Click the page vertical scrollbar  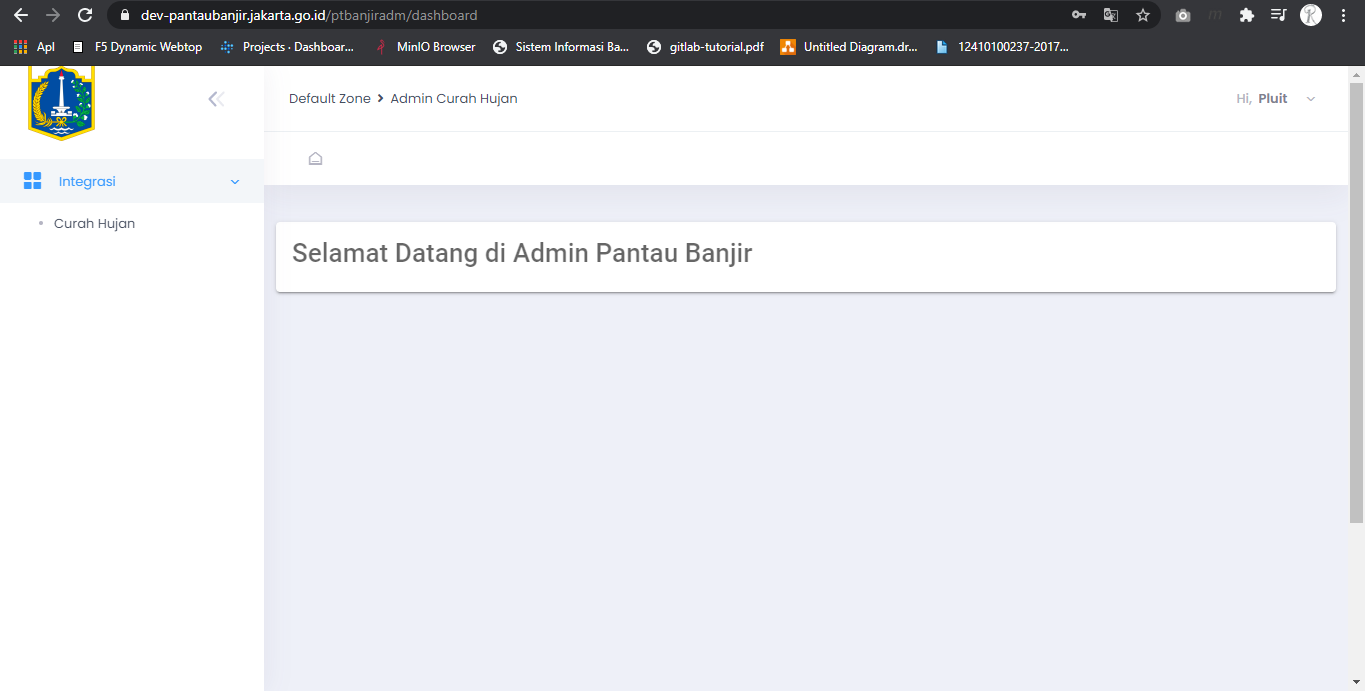[x=1356, y=300]
